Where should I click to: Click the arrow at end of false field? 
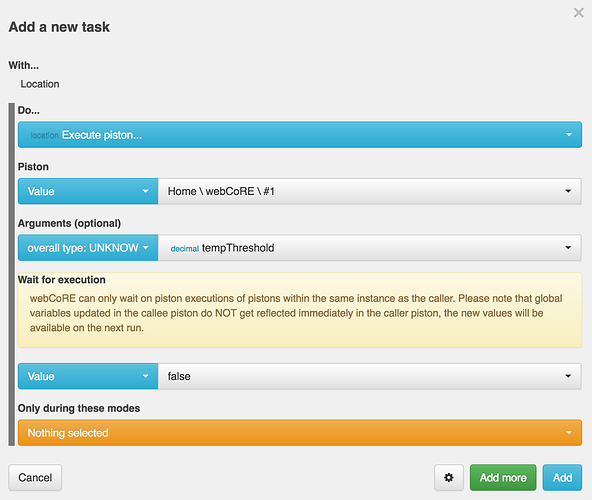click(568, 376)
